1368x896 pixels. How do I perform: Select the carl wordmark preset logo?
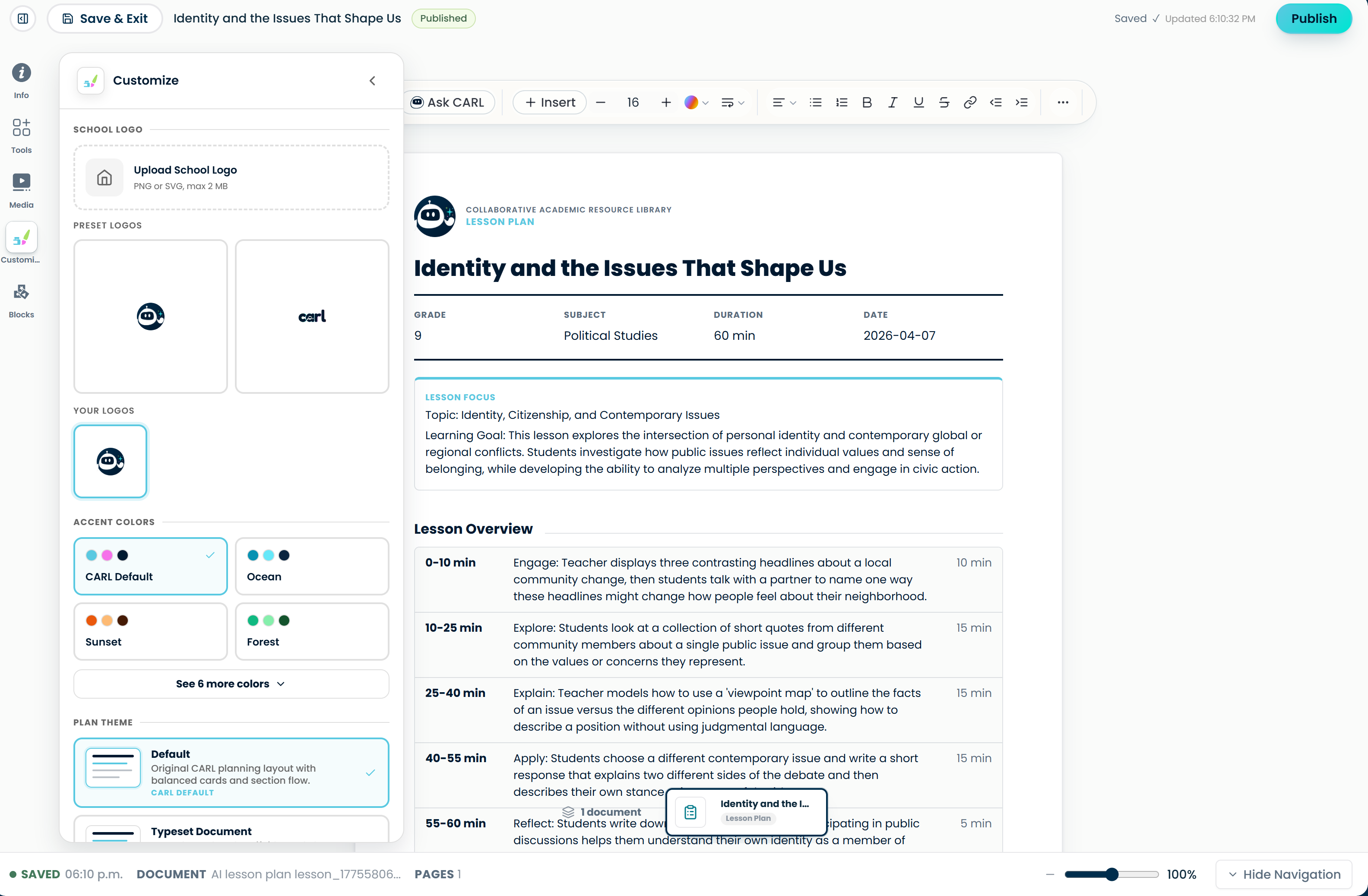[312, 317]
